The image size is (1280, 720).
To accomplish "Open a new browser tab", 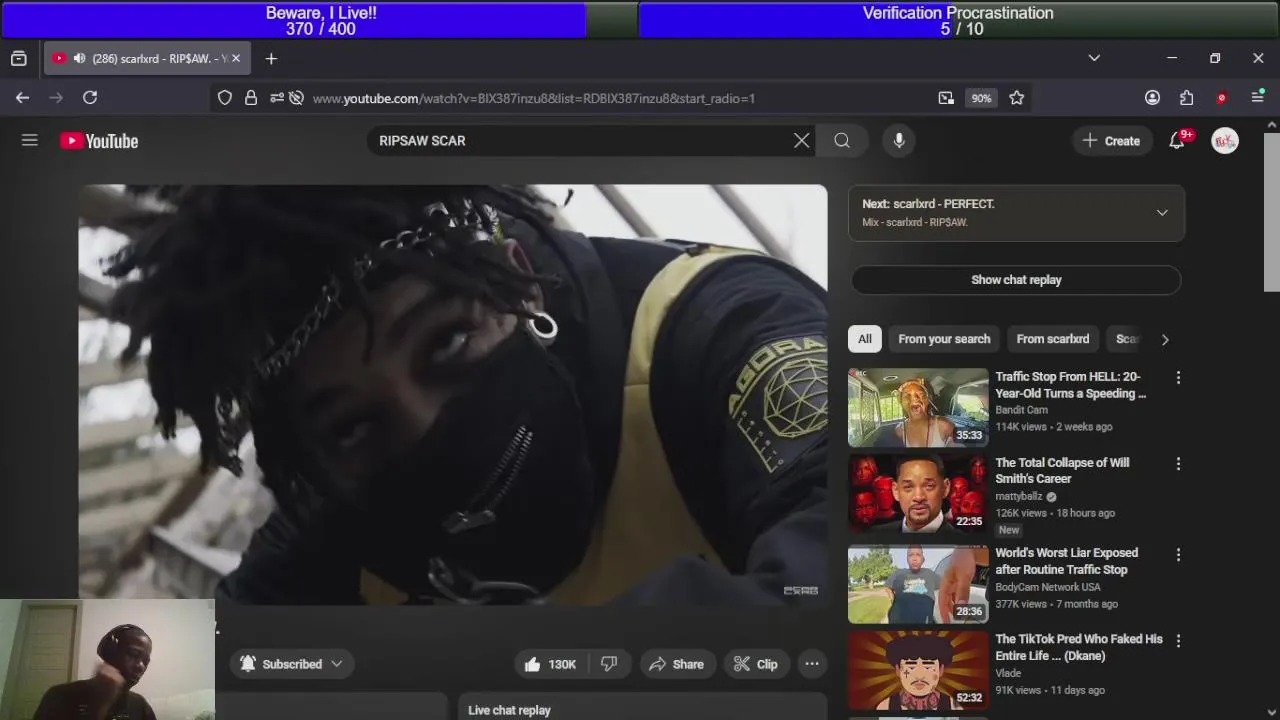I will (271, 59).
